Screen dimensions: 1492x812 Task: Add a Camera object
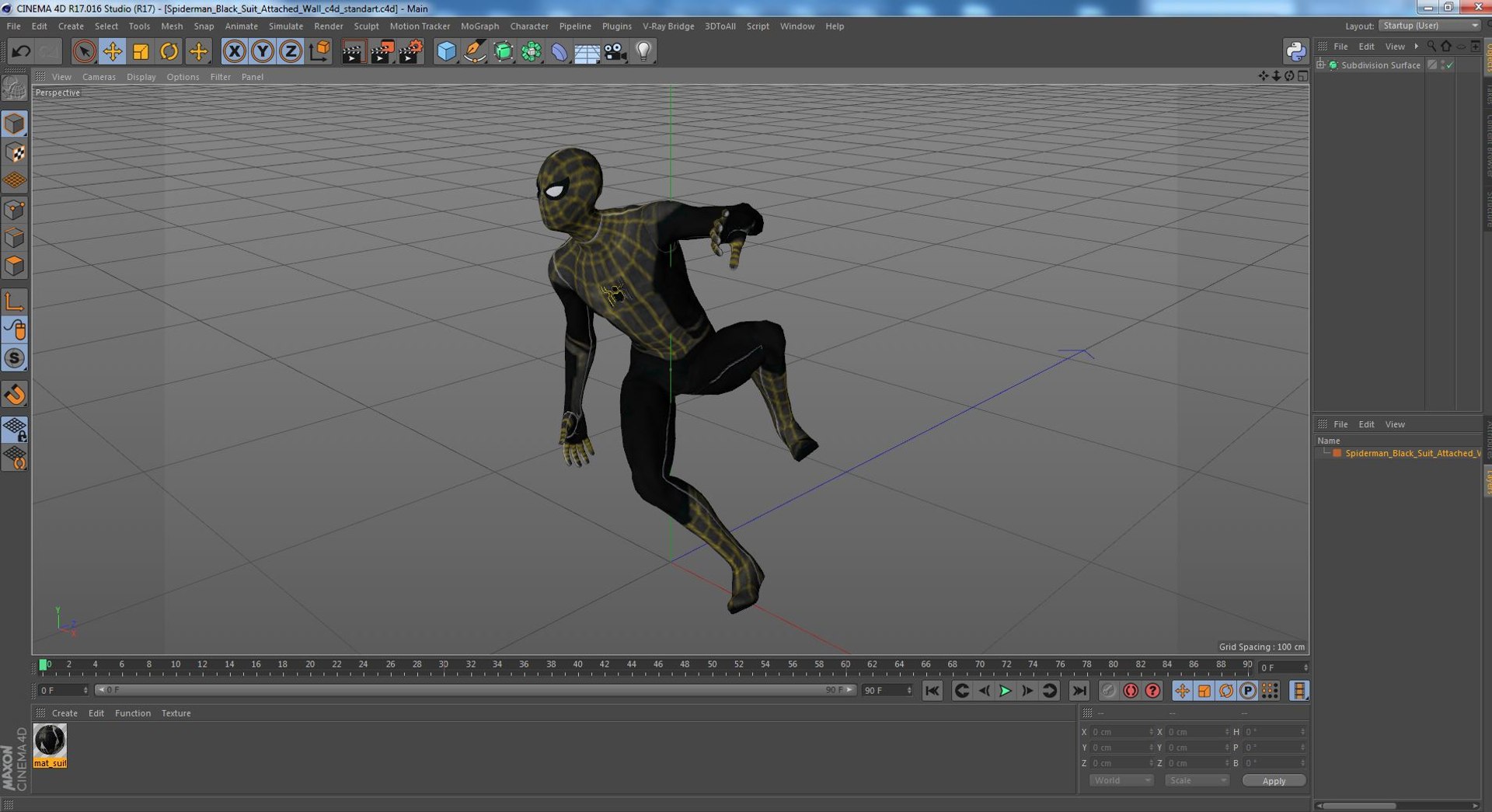click(x=615, y=52)
